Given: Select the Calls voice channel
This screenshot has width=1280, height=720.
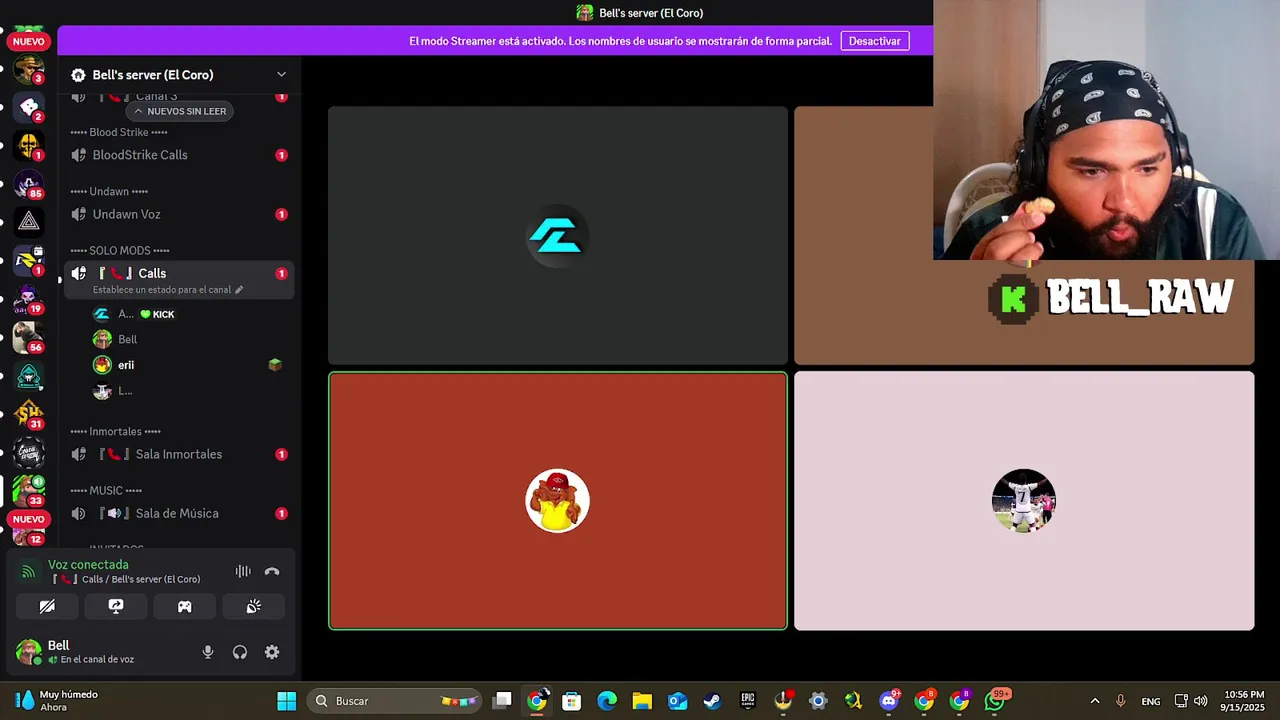Looking at the screenshot, I should 179,273.
